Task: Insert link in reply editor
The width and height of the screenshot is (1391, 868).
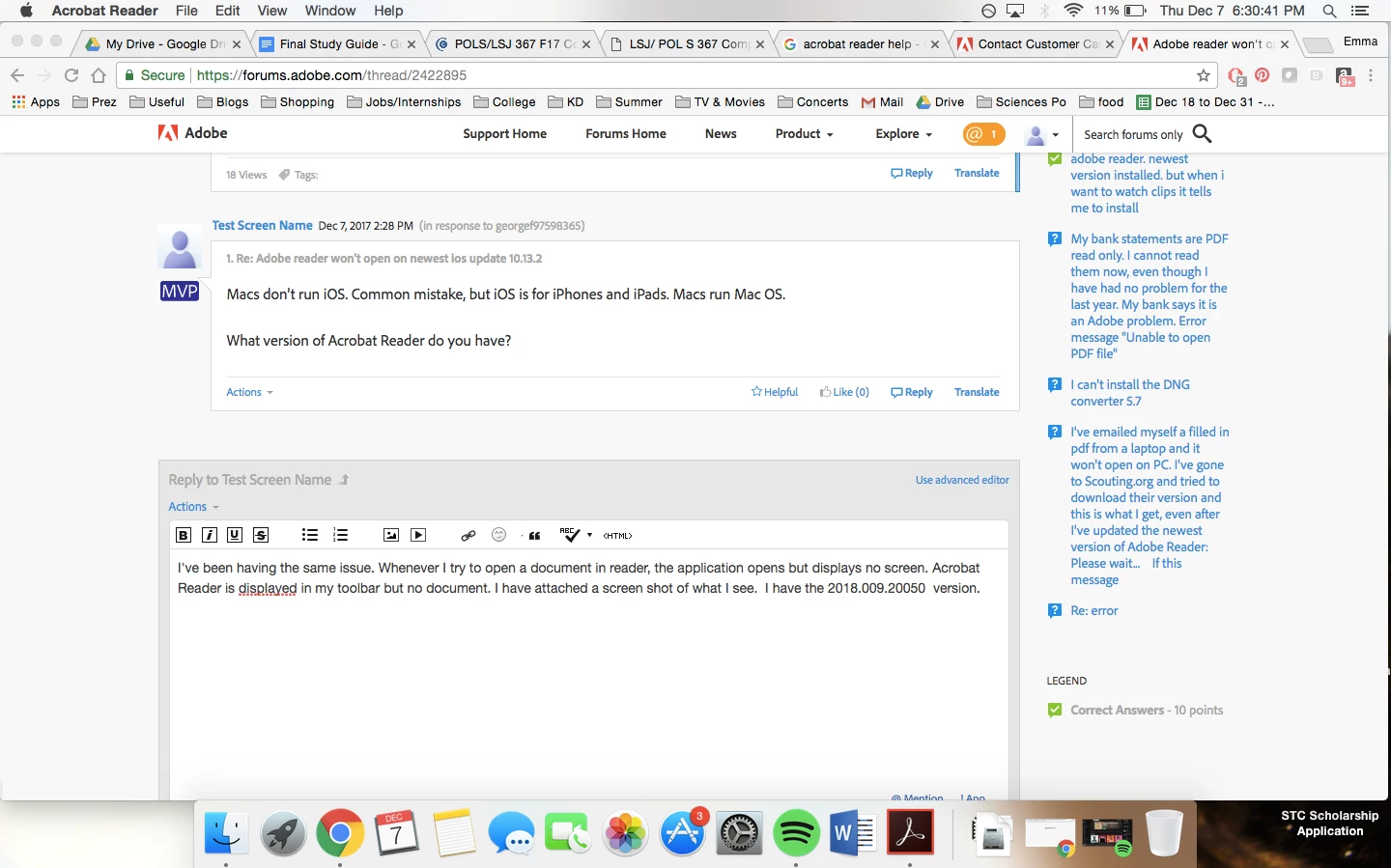Action: [x=468, y=535]
